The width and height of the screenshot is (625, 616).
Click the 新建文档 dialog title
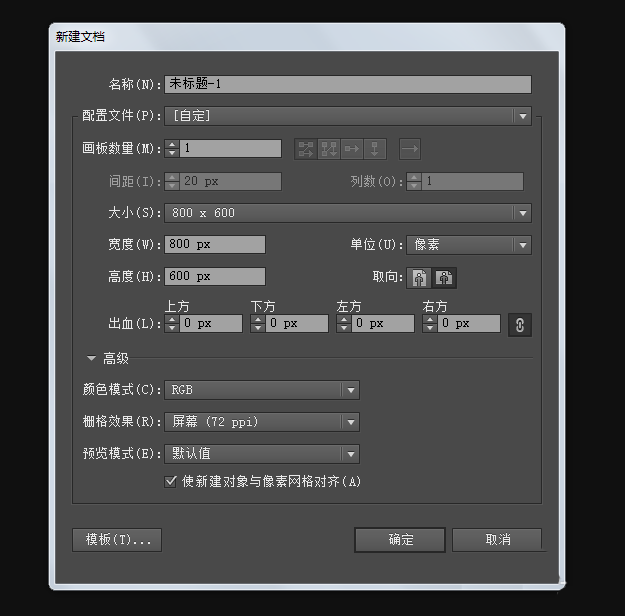tap(80, 37)
